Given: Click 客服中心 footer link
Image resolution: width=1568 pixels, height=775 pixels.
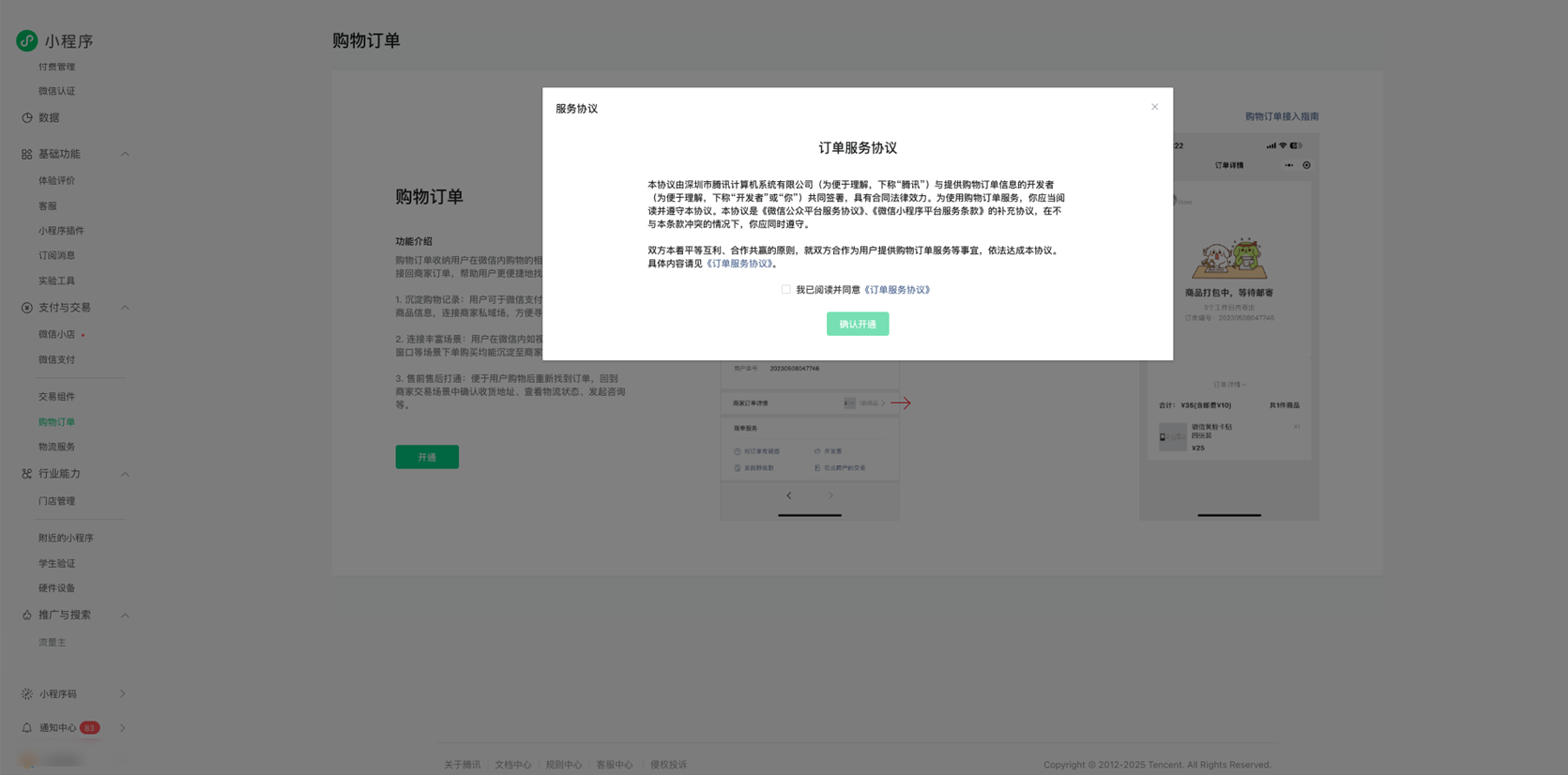Looking at the screenshot, I should [x=615, y=765].
